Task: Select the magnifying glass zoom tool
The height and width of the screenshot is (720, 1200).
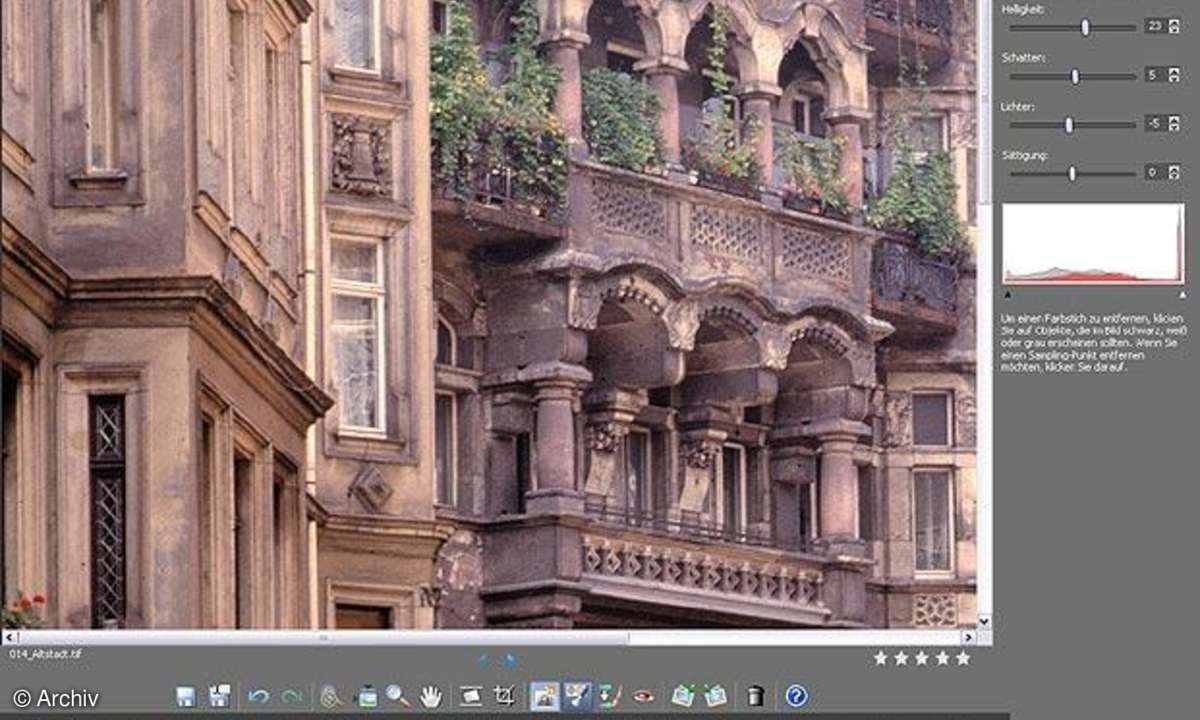Action: click(x=397, y=696)
